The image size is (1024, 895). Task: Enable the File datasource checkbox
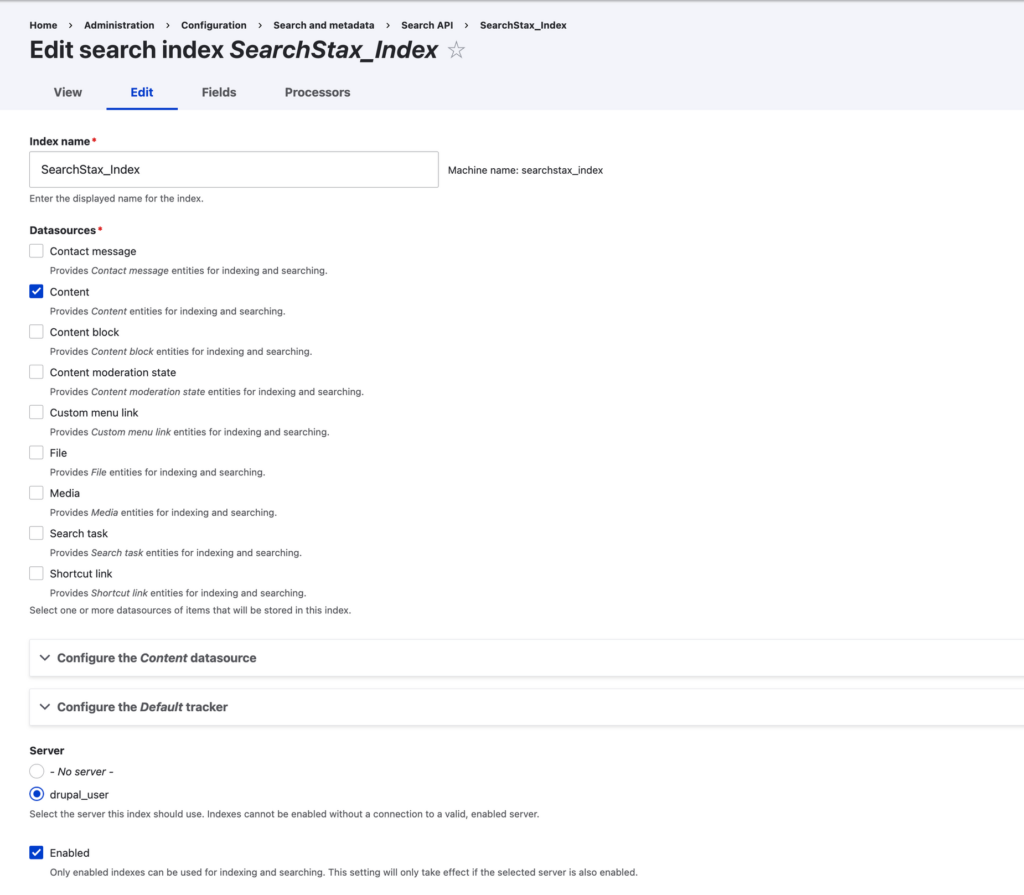click(37, 453)
